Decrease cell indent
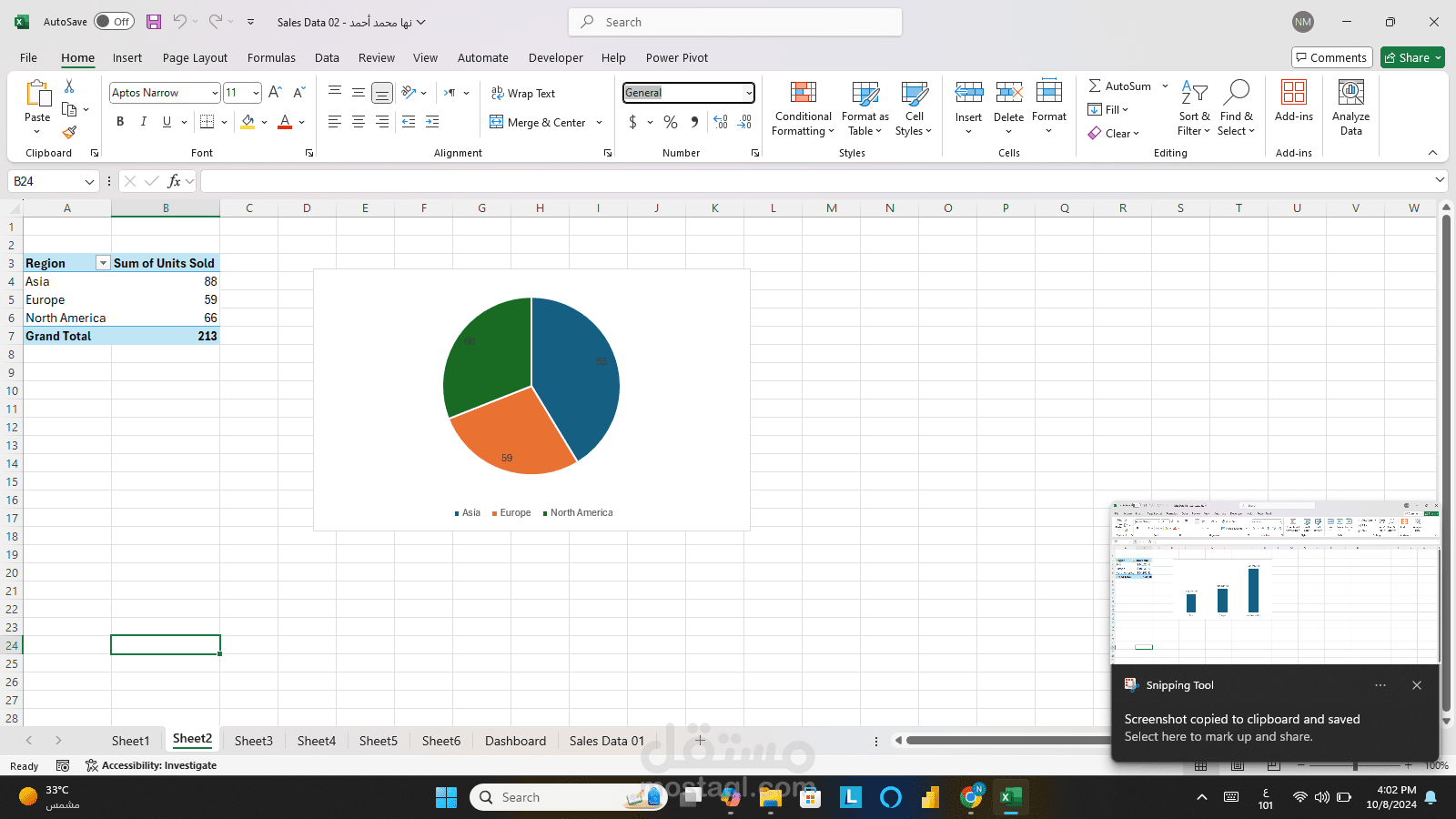Screen dimensions: 1456x819 (409, 122)
